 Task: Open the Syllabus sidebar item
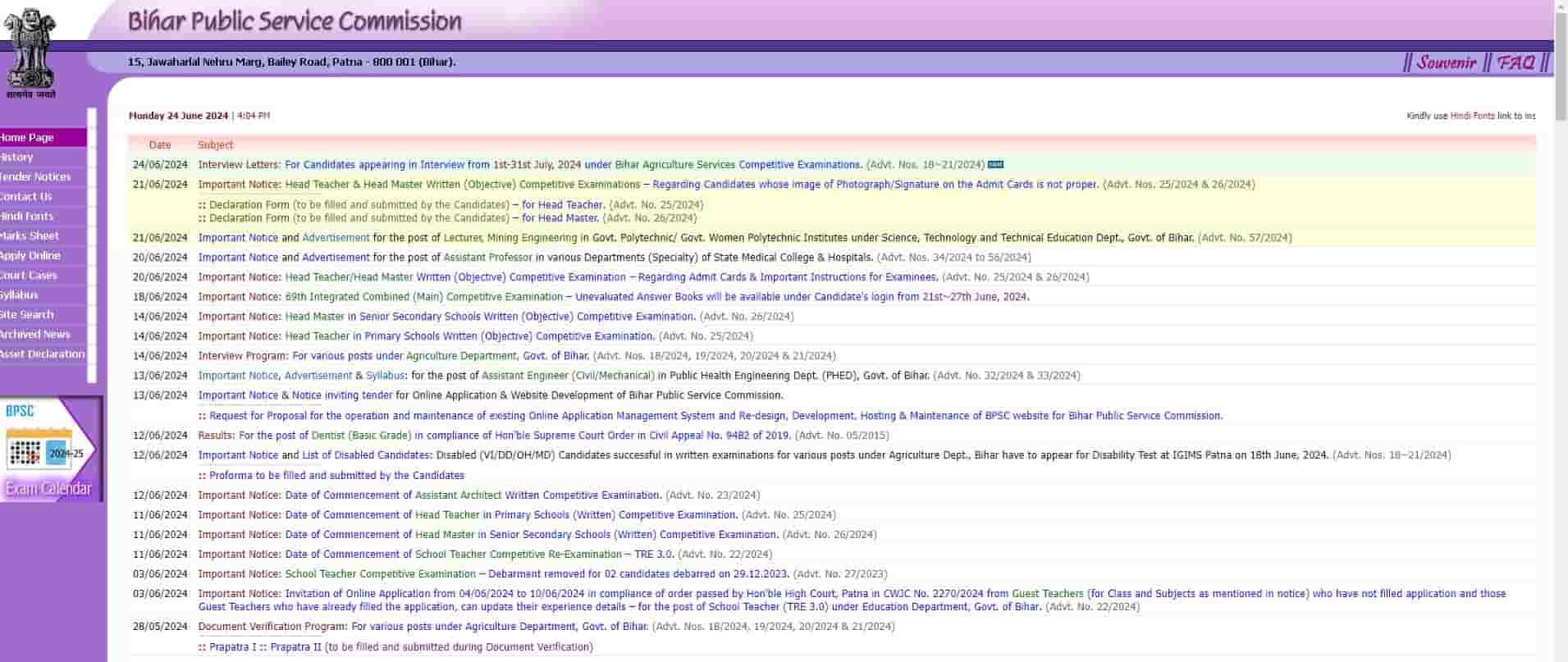click(19, 295)
